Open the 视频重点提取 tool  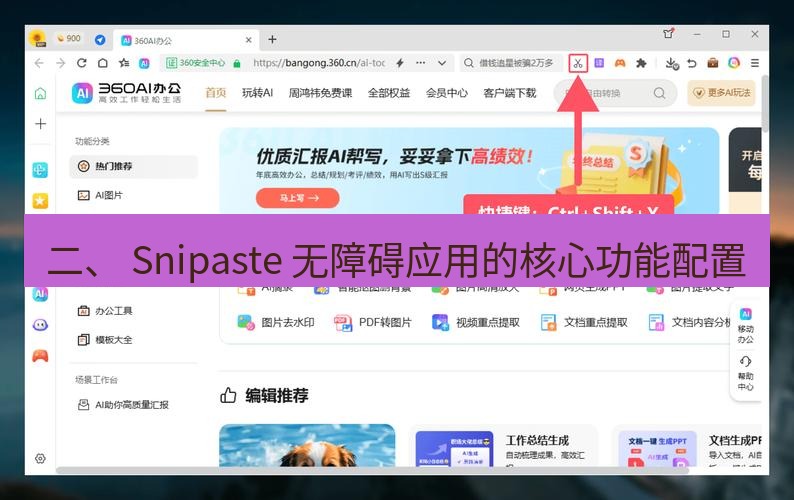[476, 322]
